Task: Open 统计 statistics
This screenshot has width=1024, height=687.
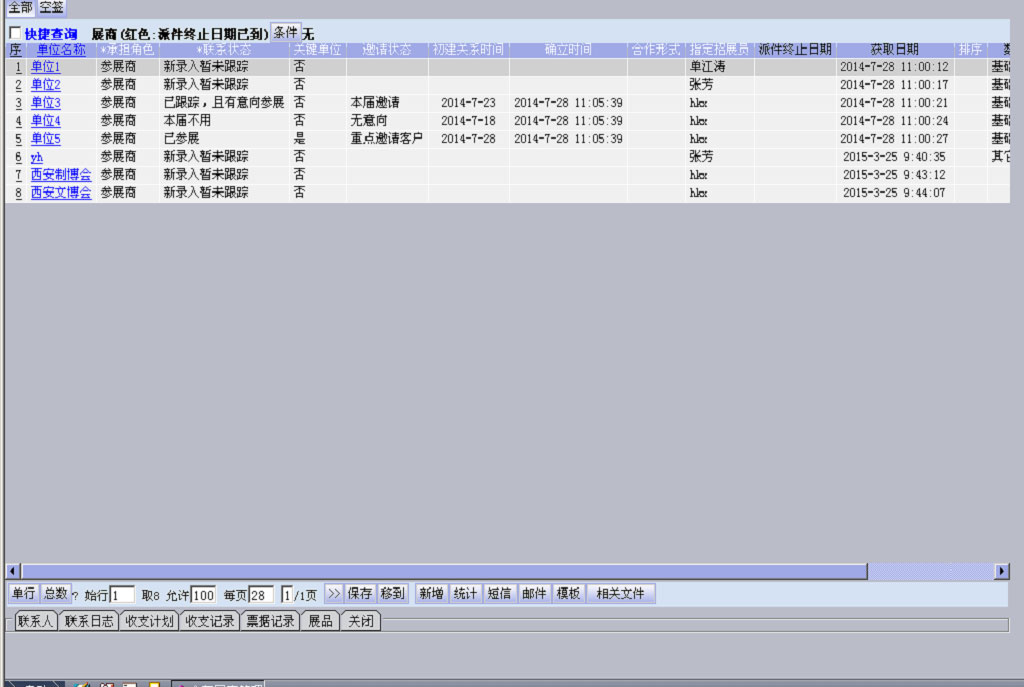Action: point(465,594)
